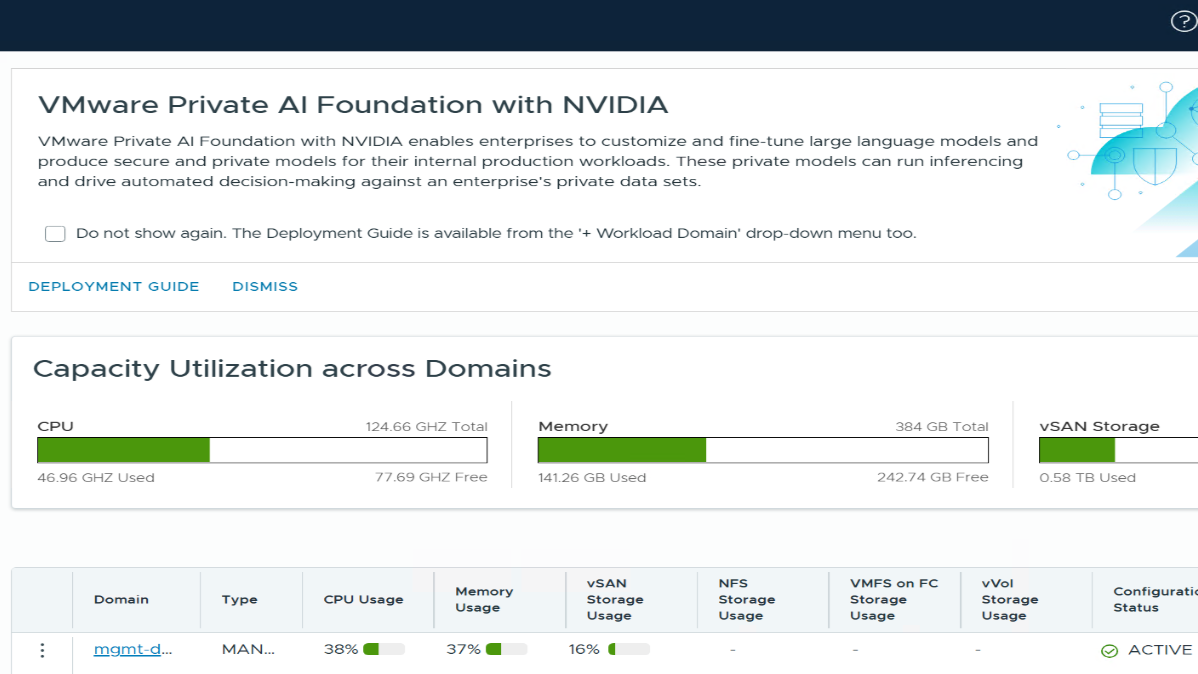Click the CPU Usage column header
The width and height of the screenshot is (1198, 674).
[x=363, y=600]
